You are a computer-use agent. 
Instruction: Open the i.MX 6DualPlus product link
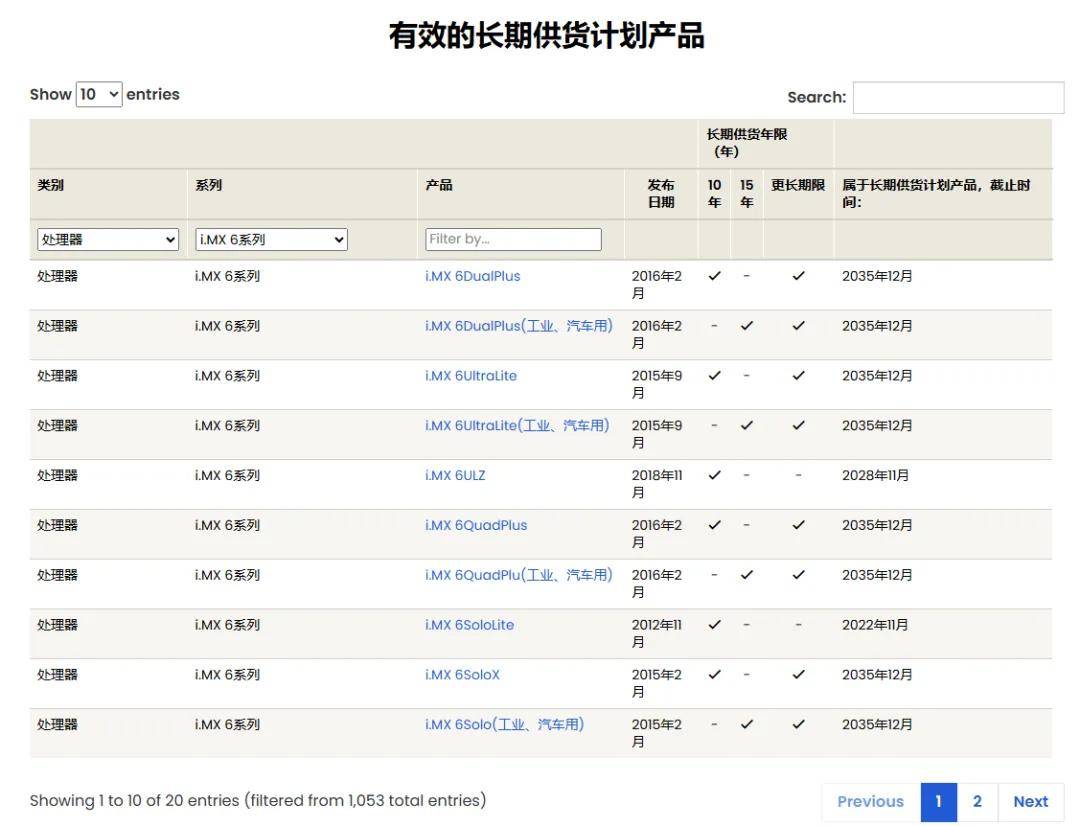pos(472,276)
